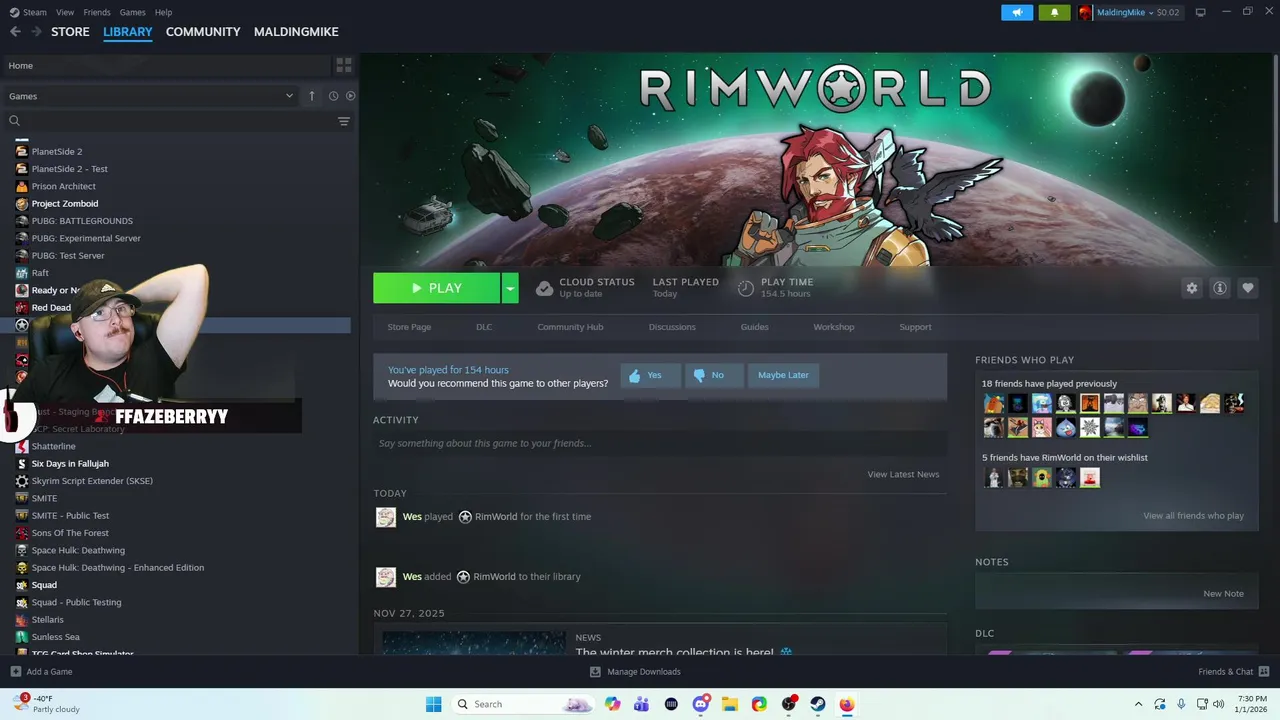Viewport: 1280px width, 720px height.
Task: Open View Latest News link
Action: [903, 474]
